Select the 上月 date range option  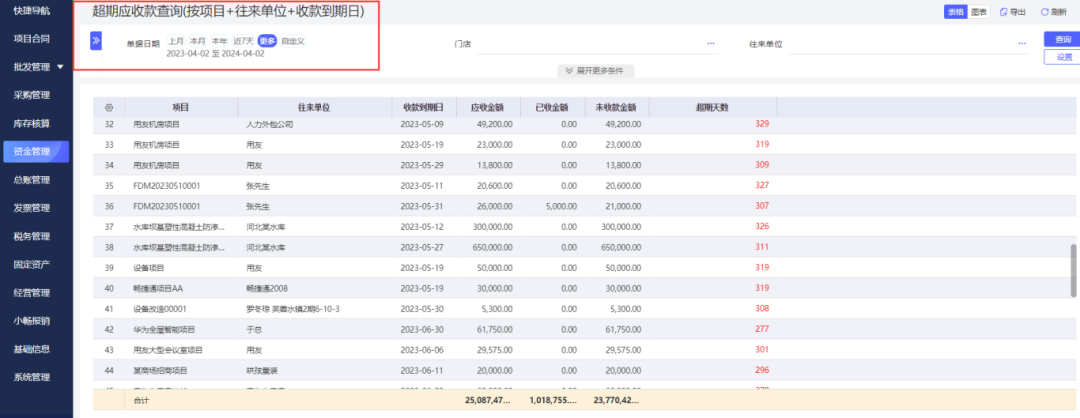point(176,41)
